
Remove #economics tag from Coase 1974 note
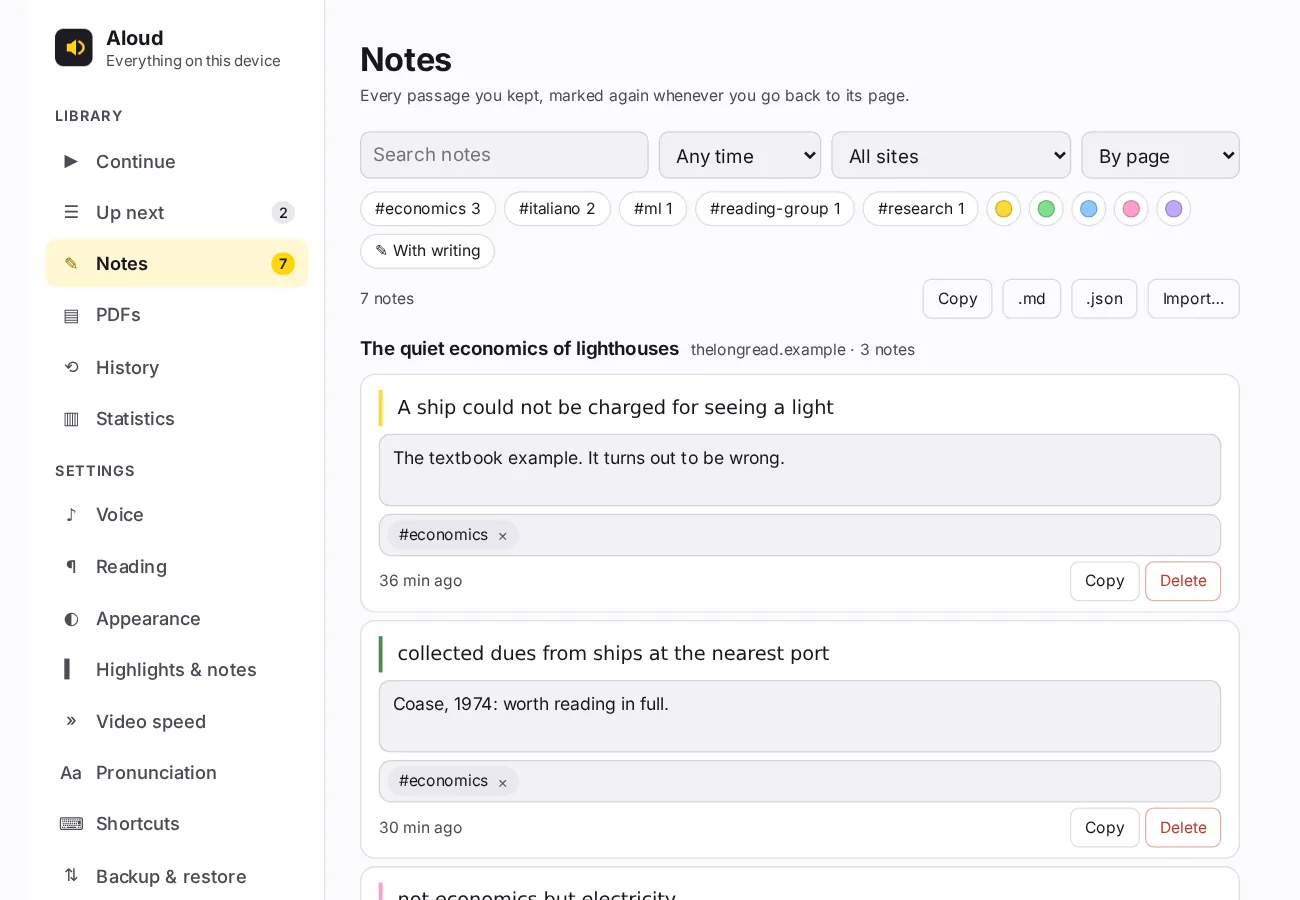pos(503,782)
